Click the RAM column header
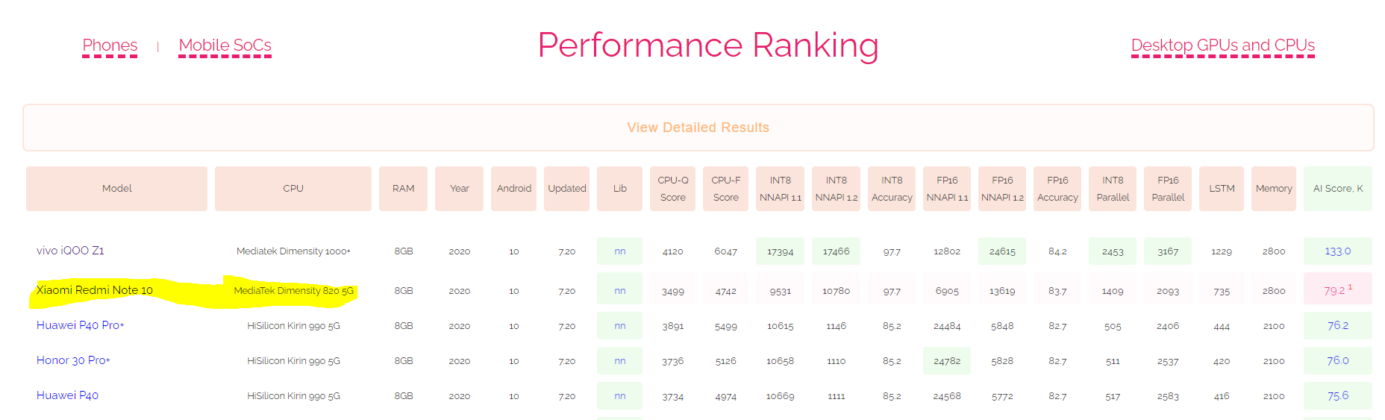Image resolution: width=1385 pixels, height=420 pixels. point(403,188)
